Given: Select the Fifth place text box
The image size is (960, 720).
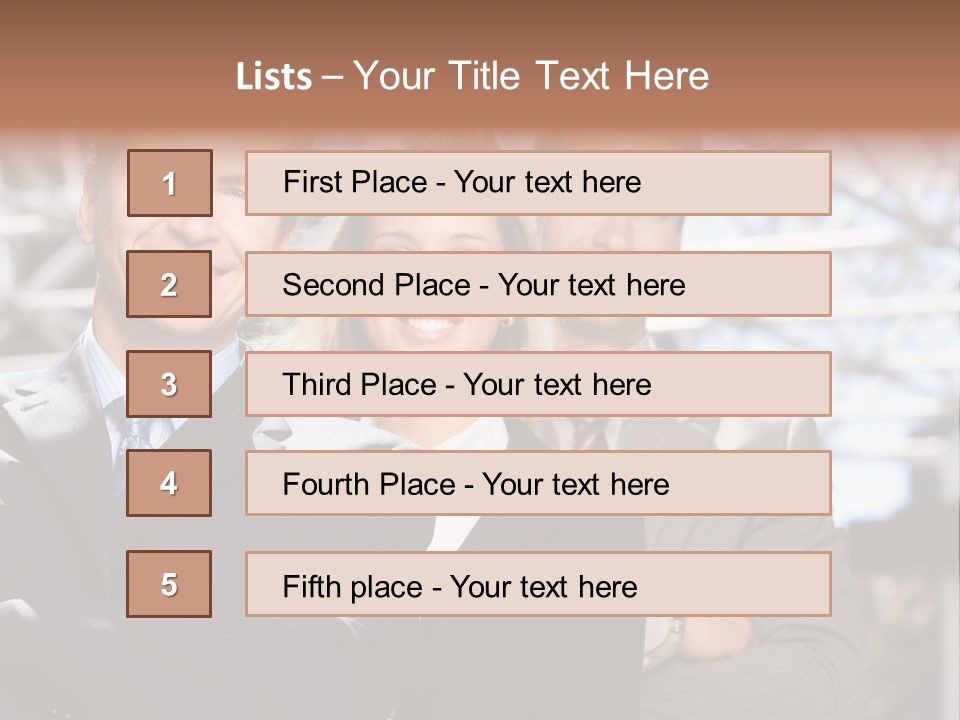Looking at the screenshot, I should pos(538,584).
